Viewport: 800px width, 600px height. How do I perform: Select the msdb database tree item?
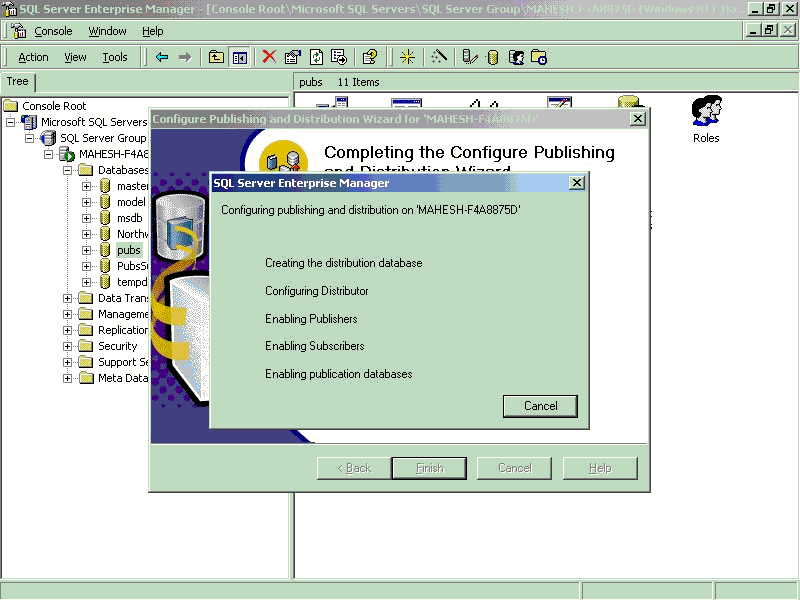coord(130,218)
